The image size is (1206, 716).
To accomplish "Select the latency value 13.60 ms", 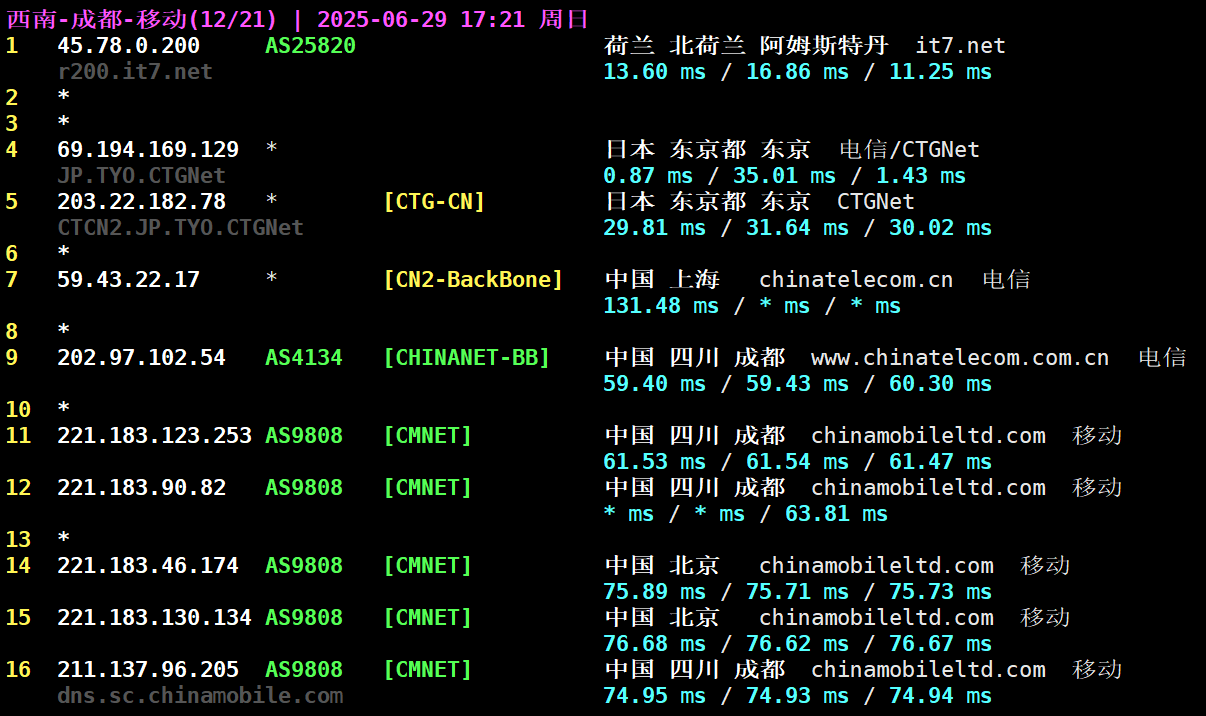I will pyautogui.click(x=655, y=72).
